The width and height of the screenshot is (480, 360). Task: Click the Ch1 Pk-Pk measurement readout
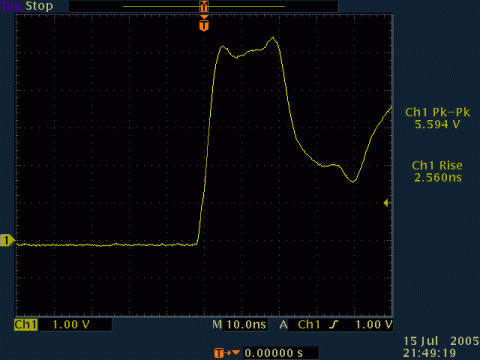(x=437, y=118)
